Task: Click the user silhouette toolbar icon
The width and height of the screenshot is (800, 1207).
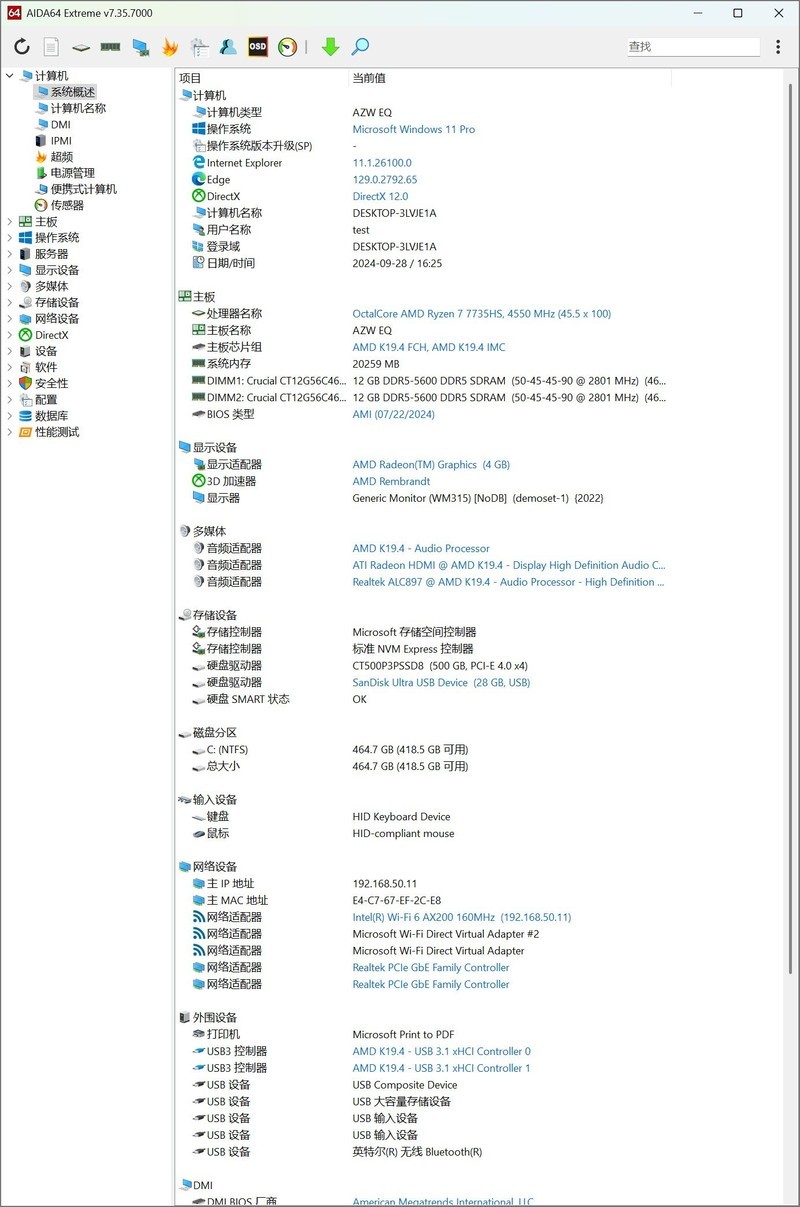Action: coord(228,47)
